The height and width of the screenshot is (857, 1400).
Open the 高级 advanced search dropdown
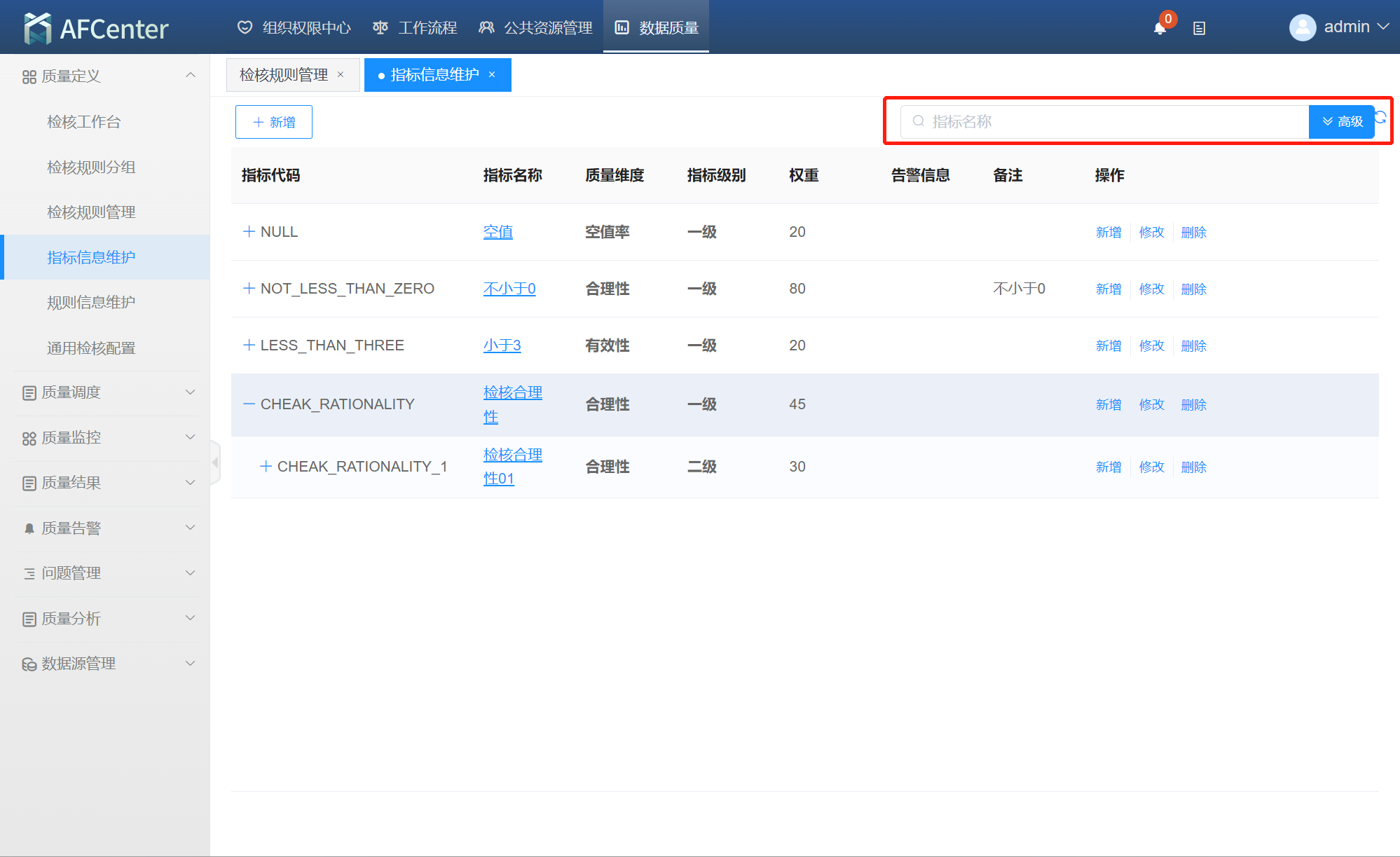coord(1341,122)
